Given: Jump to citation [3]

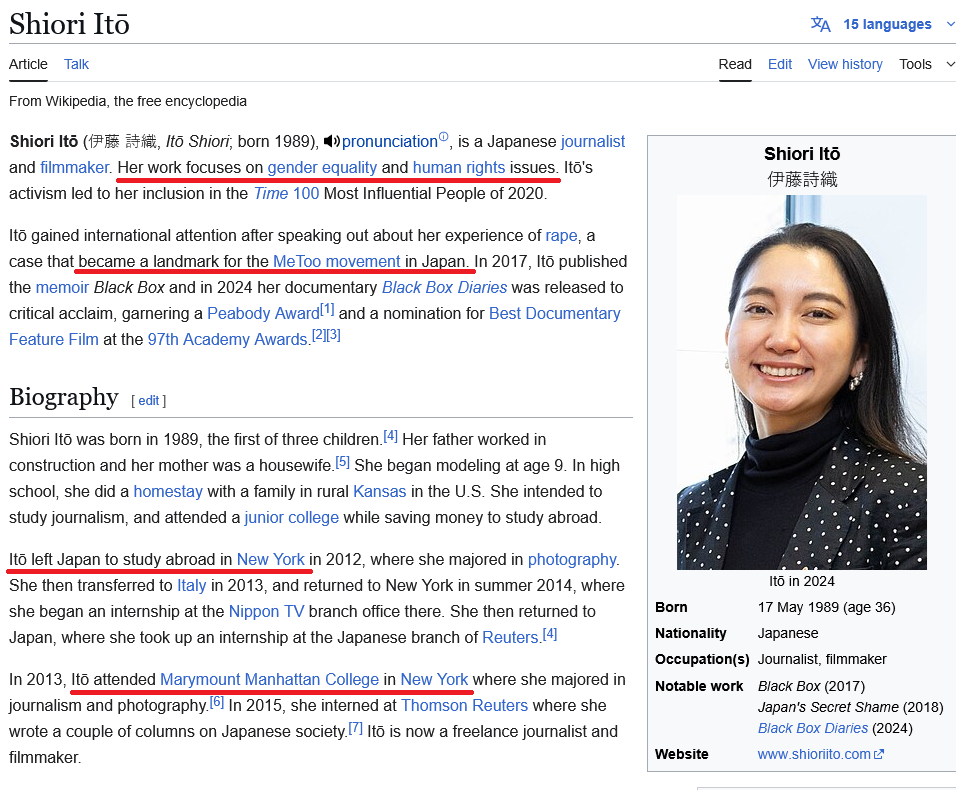Looking at the screenshot, I should (x=334, y=335).
